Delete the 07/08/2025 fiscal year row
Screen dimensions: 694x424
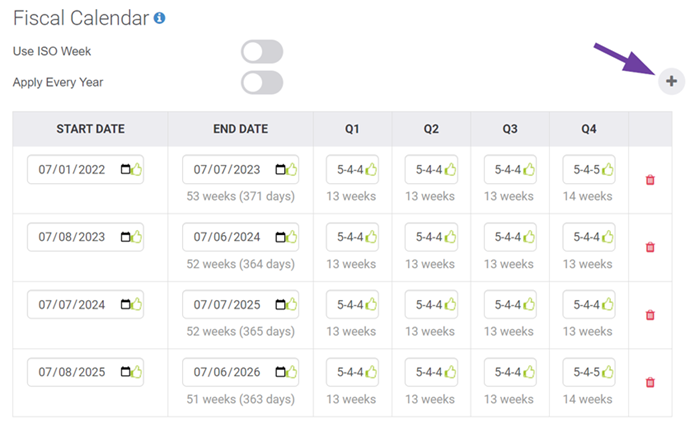pos(650,382)
